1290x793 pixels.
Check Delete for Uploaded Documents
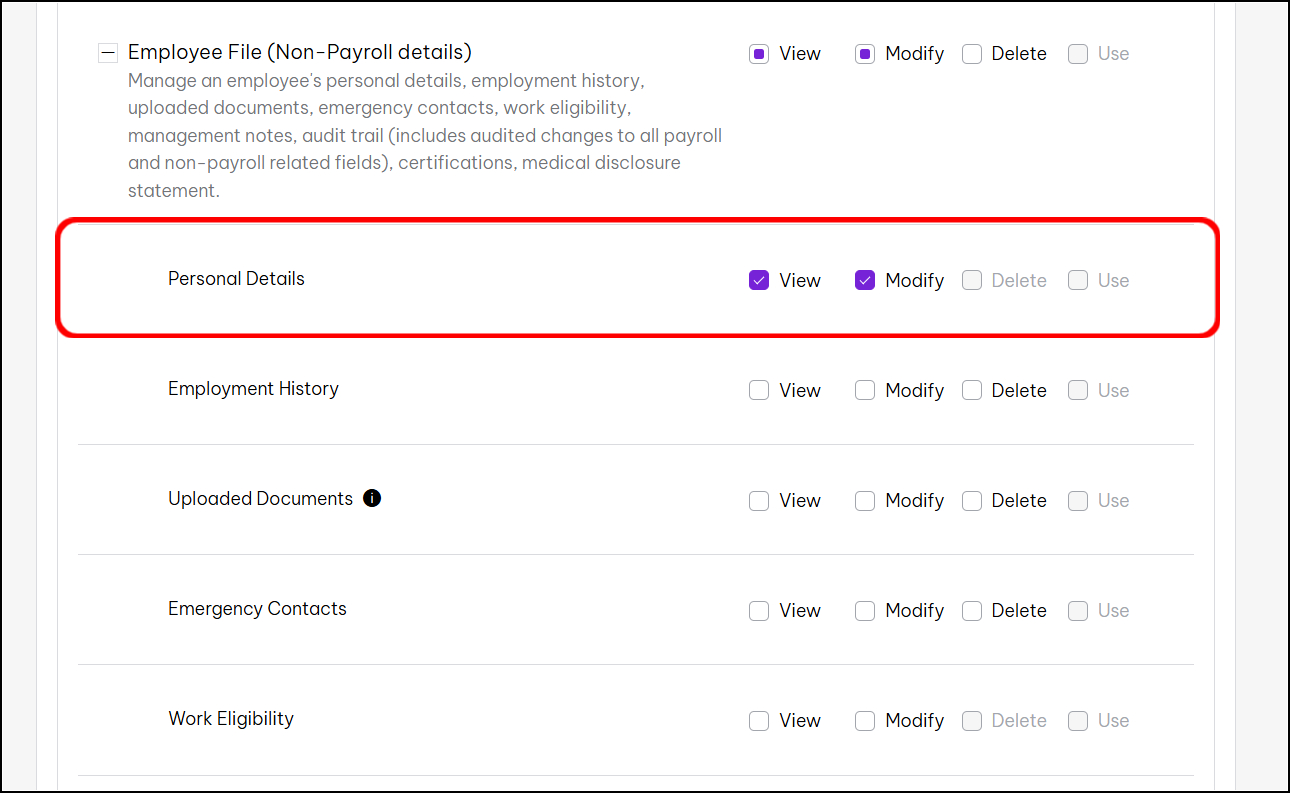(972, 501)
